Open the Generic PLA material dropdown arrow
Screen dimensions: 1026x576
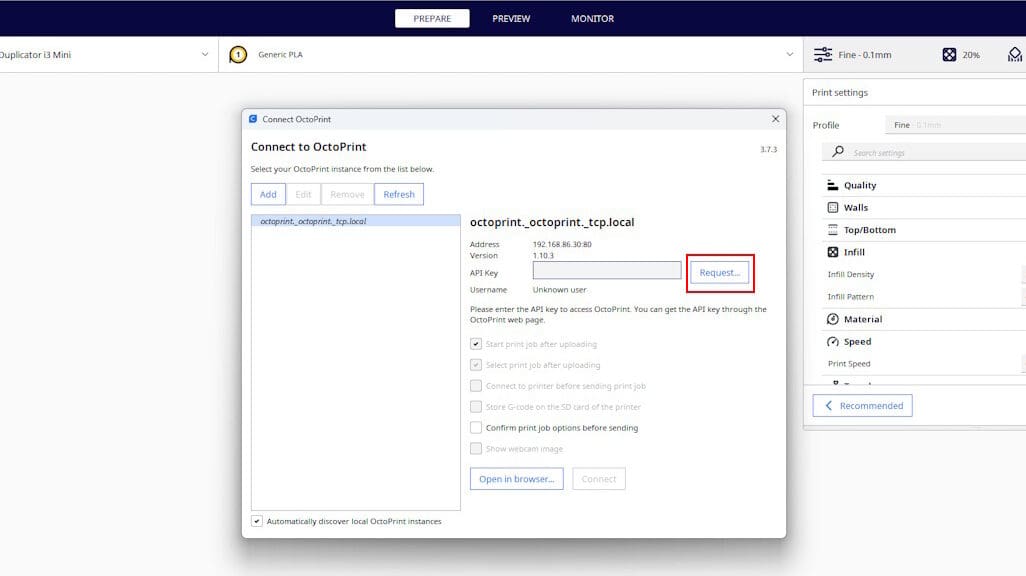pyautogui.click(x=789, y=54)
